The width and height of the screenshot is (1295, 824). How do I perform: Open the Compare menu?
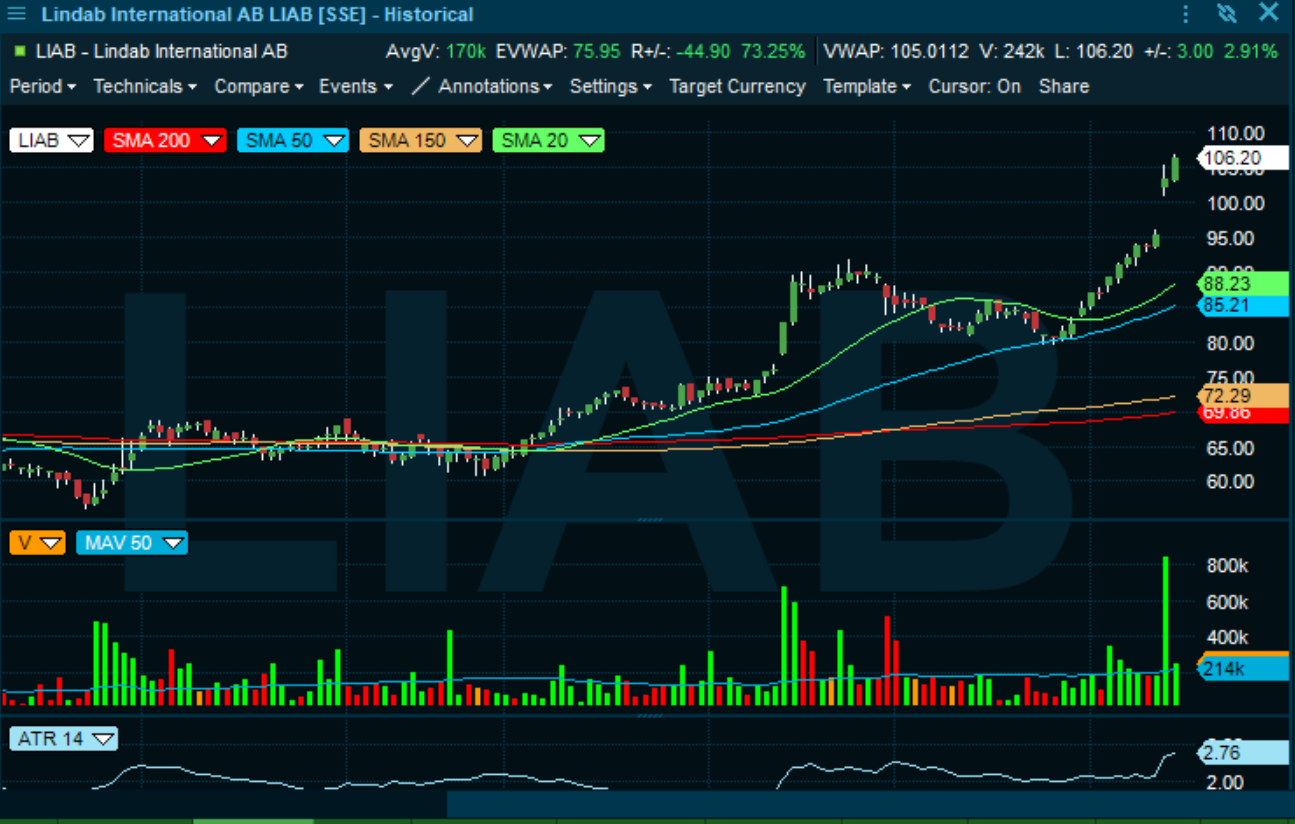(x=259, y=87)
